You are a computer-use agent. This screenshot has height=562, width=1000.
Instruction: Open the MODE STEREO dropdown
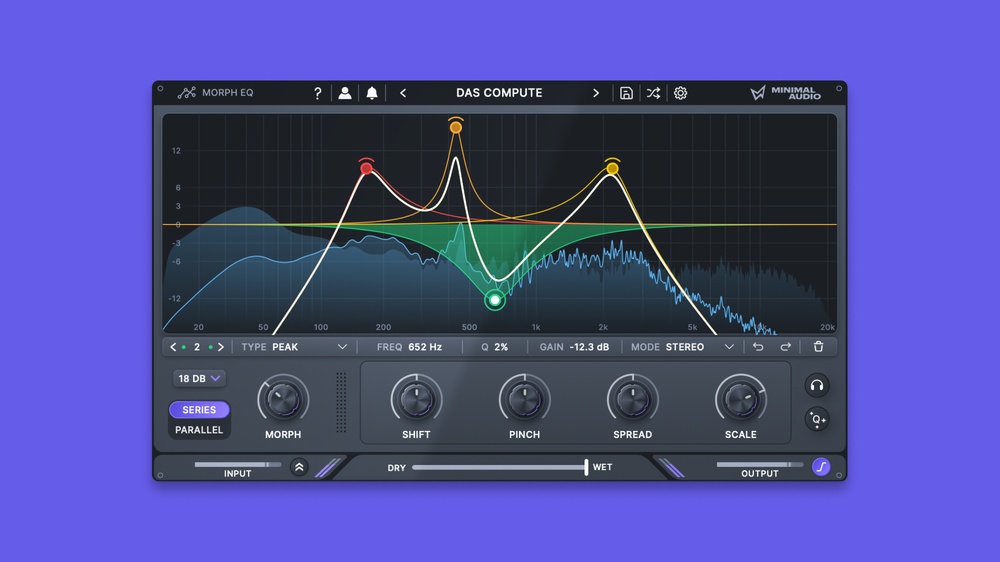pos(682,347)
